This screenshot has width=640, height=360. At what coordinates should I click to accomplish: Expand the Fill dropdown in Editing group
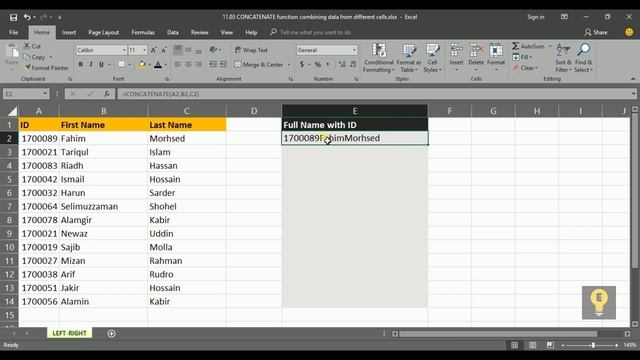click(531, 57)
